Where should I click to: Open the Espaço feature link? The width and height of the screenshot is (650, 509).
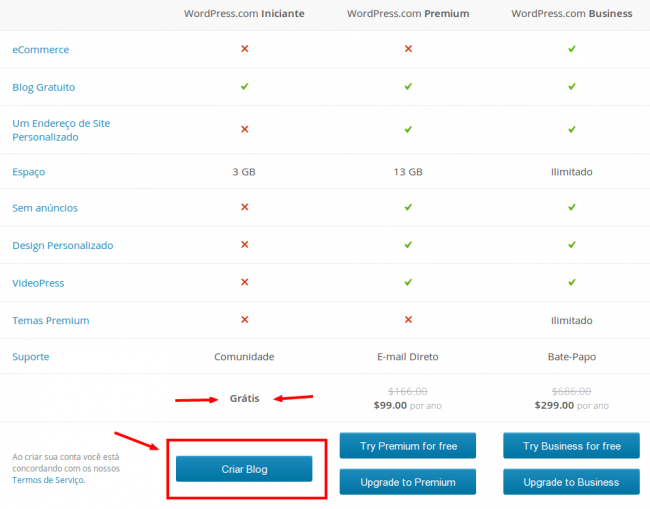29,172
